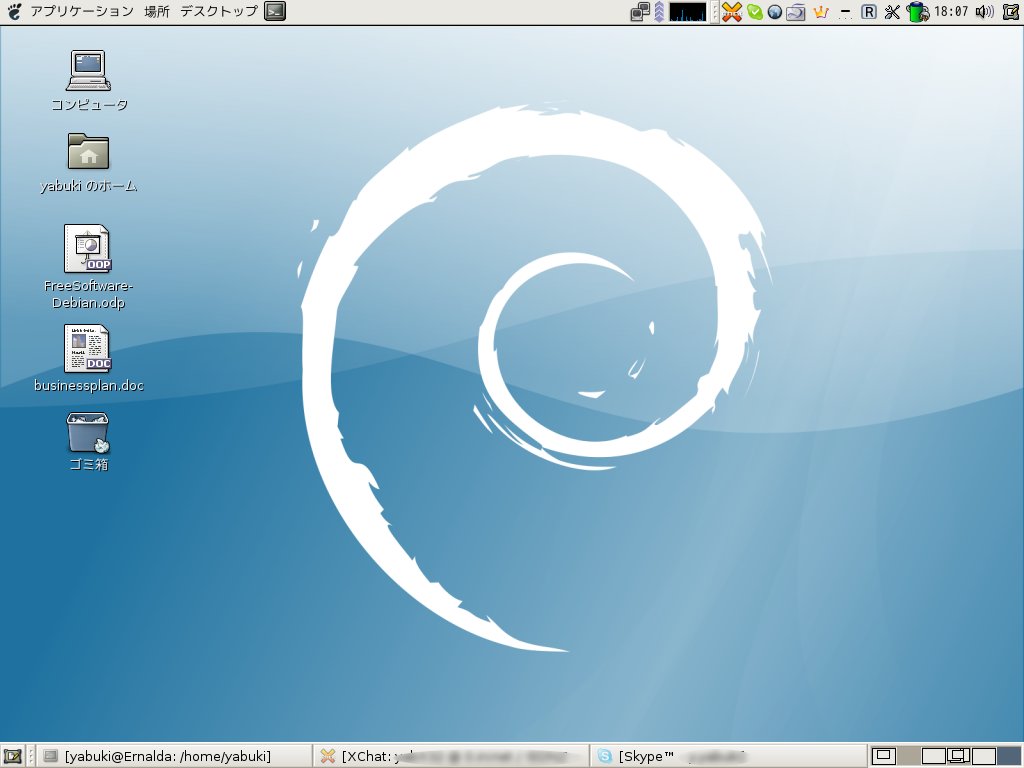Click the GNOME foot logo in the panel
The image size is (1024, 768).
[14, 11]
